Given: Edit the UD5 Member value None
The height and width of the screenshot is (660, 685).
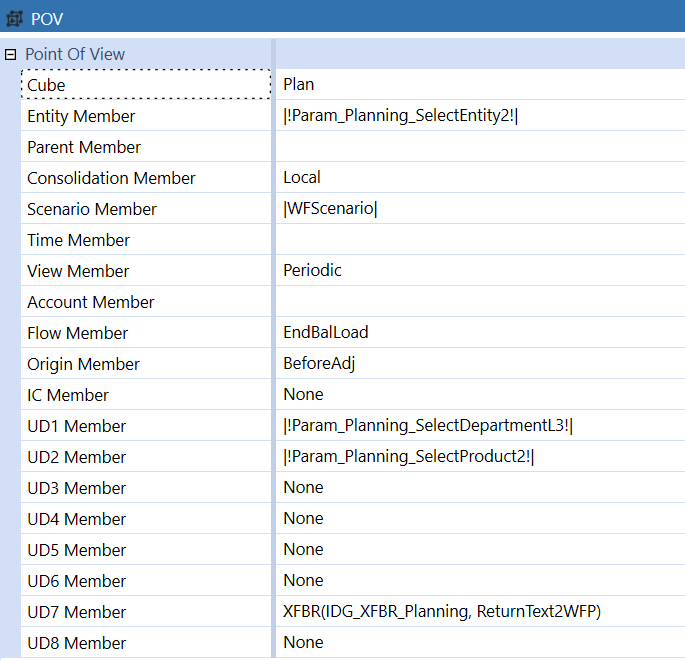Looking at the screenshot, I should tap(478, 550).
